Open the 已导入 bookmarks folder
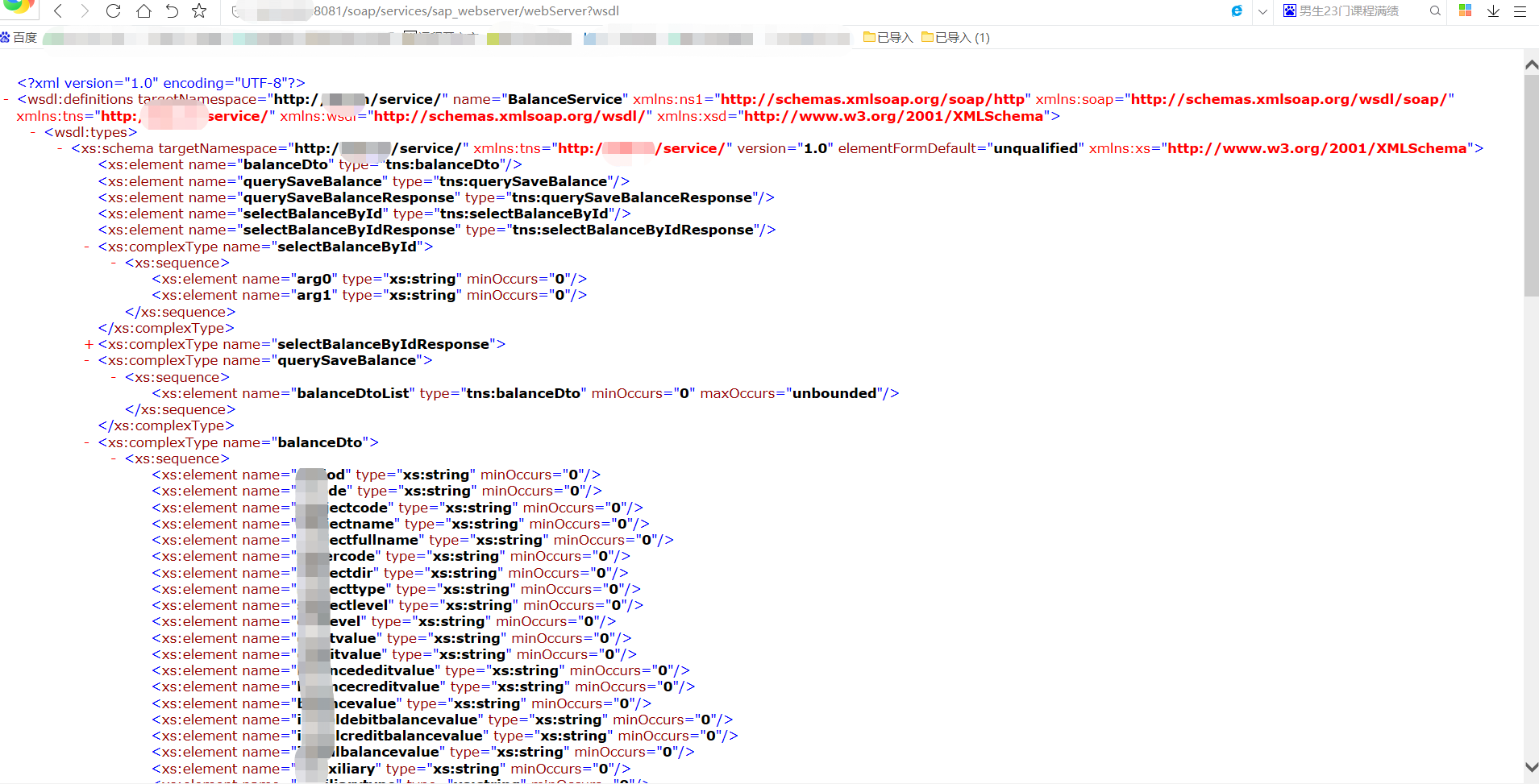This screenshot has width=1539, height=784. click(x=887, y=37)
